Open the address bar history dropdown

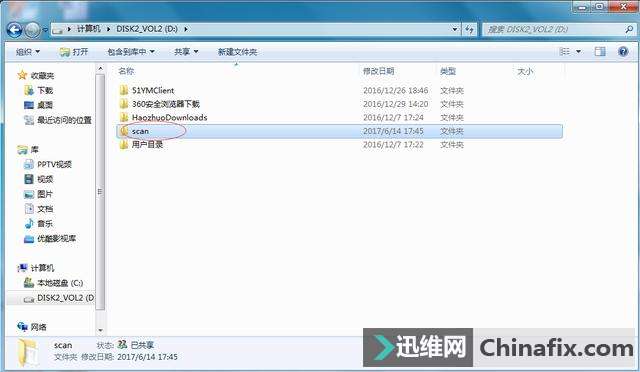[x=455, y=29]
